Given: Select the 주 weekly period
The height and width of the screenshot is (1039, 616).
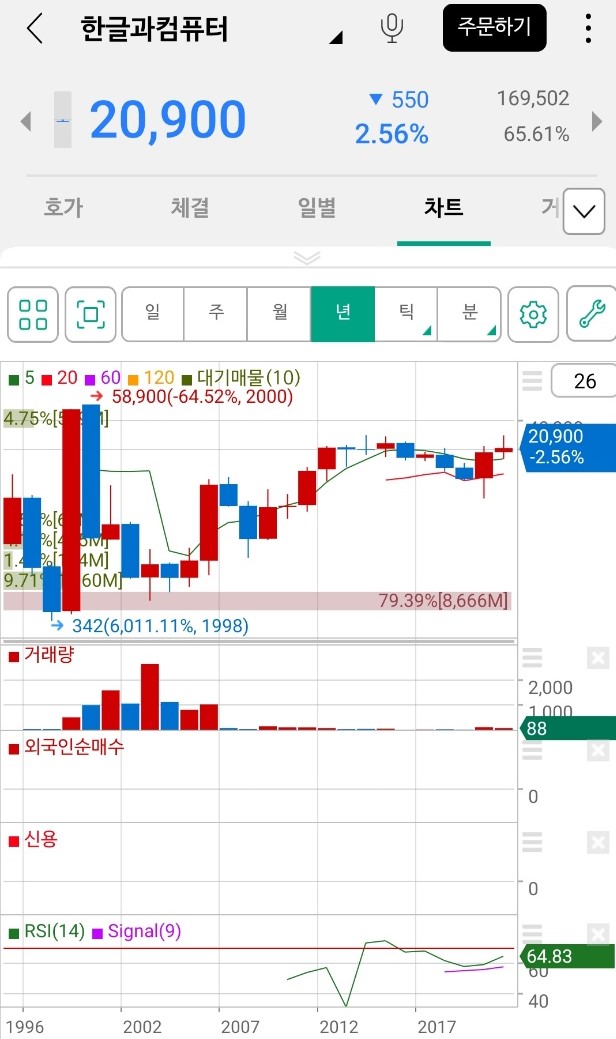Looking at the screenshot, I should 216,314.
